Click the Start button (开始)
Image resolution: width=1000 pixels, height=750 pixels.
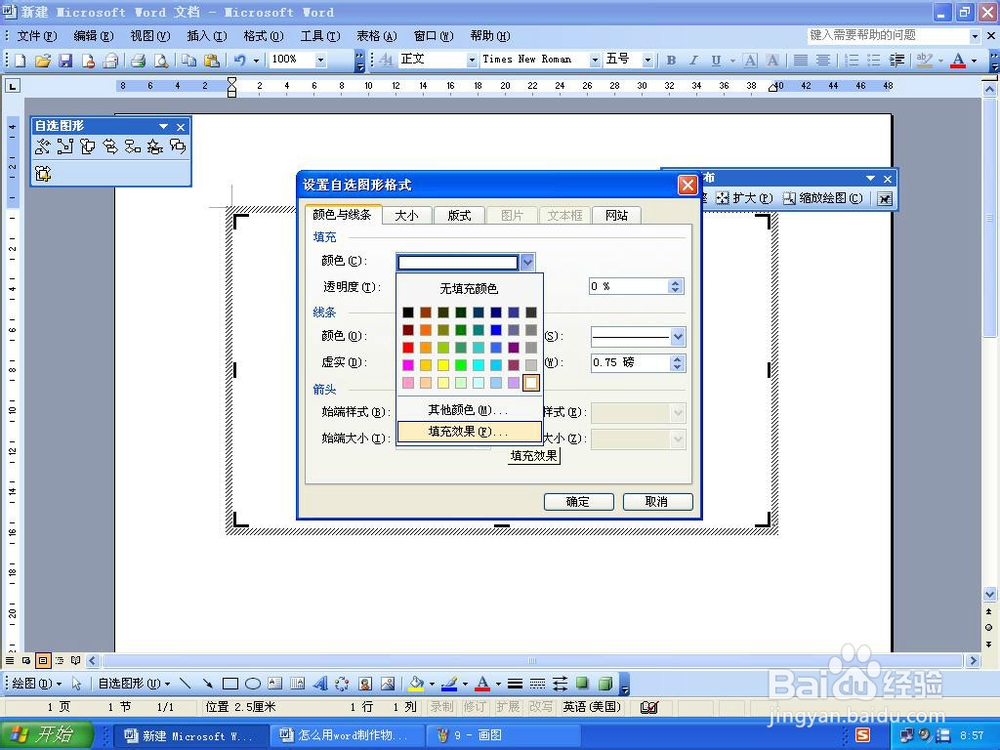coord(46,735)
